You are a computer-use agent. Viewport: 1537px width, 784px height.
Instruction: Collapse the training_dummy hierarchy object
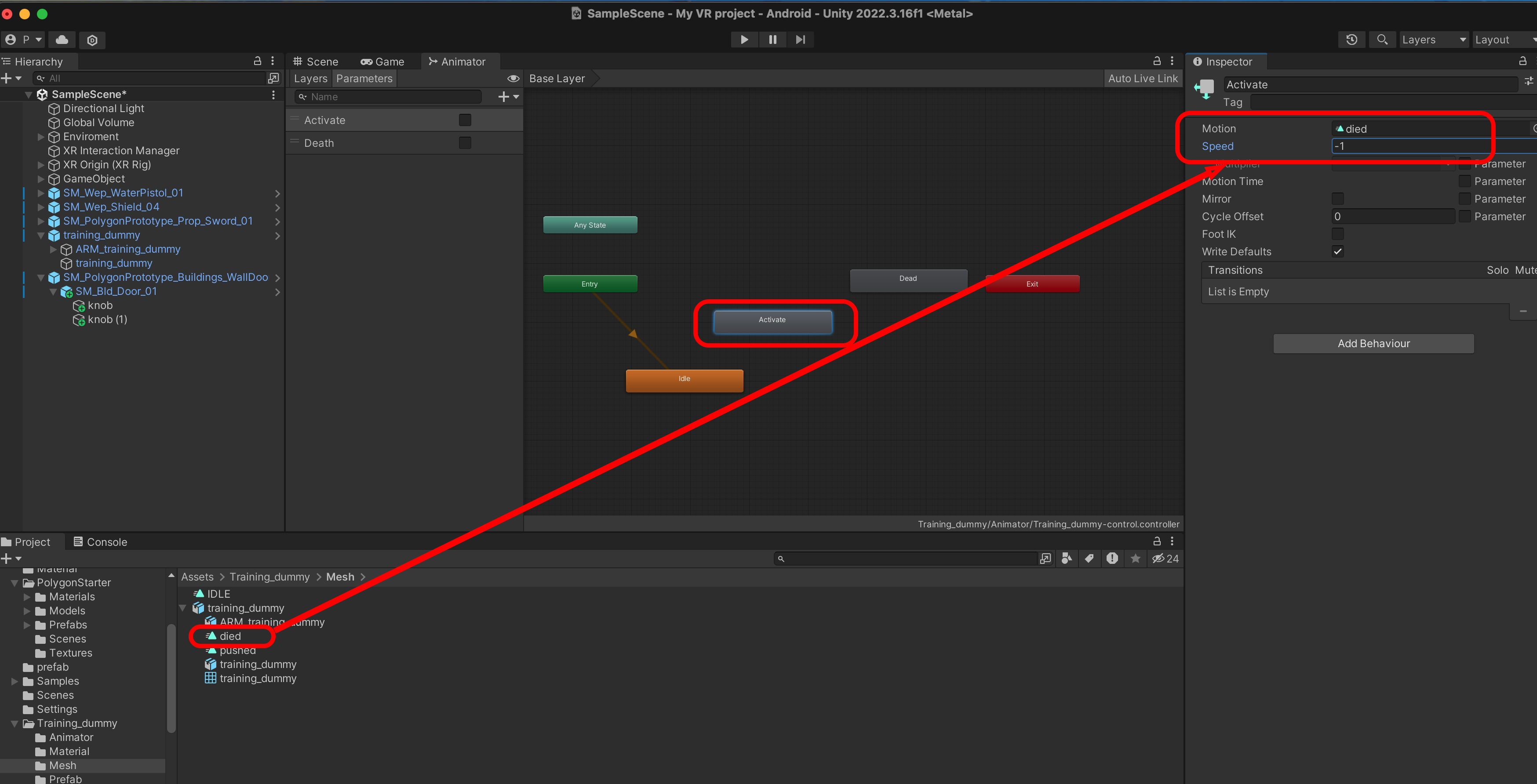pyautogui.click(x=41, y=235)
